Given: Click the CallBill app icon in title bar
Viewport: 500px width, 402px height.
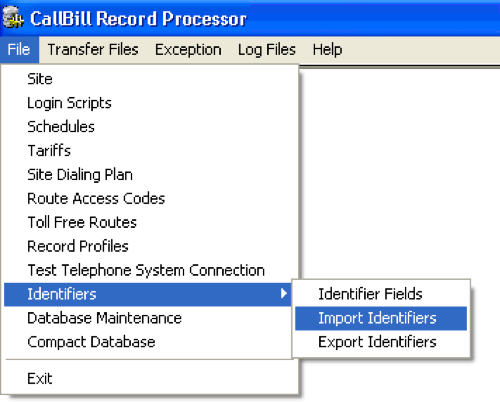Looking at the screenshot, I should pyautogui.click(x=13, y=18).
